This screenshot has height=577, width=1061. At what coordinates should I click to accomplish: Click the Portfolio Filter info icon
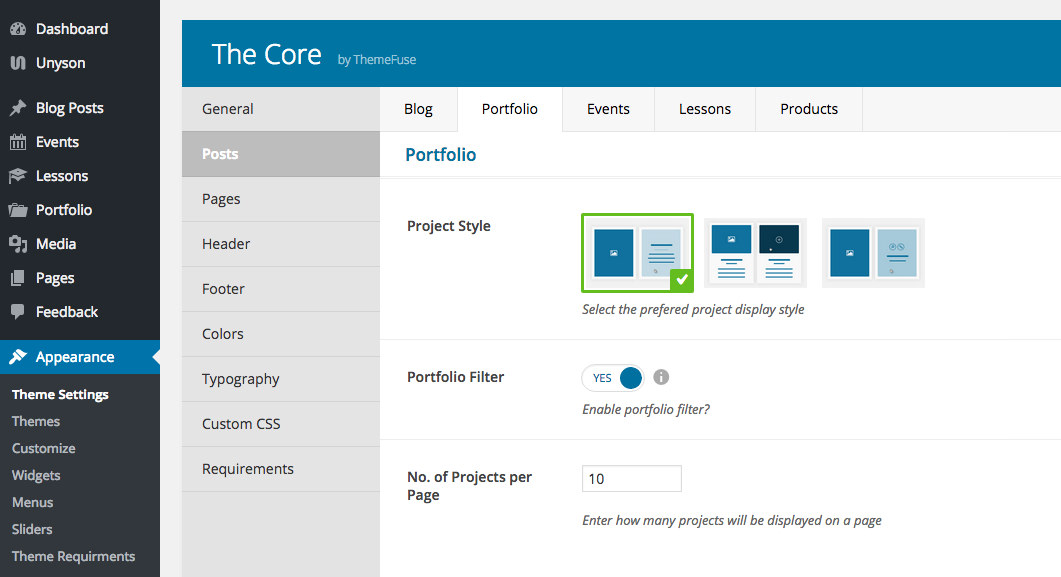pyautogui.click(x=661, y=377)
